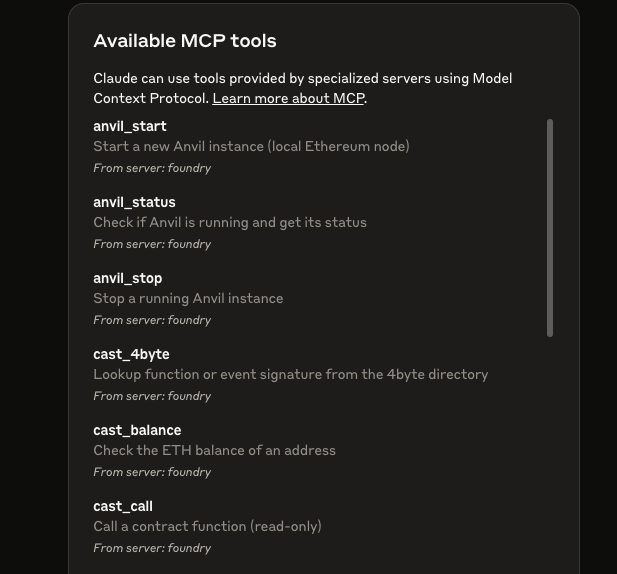This screenshot has height=574, width=617.
Task: Open the Learn more about MCP link
Action: pyautogui.click(x=288, y=98)
